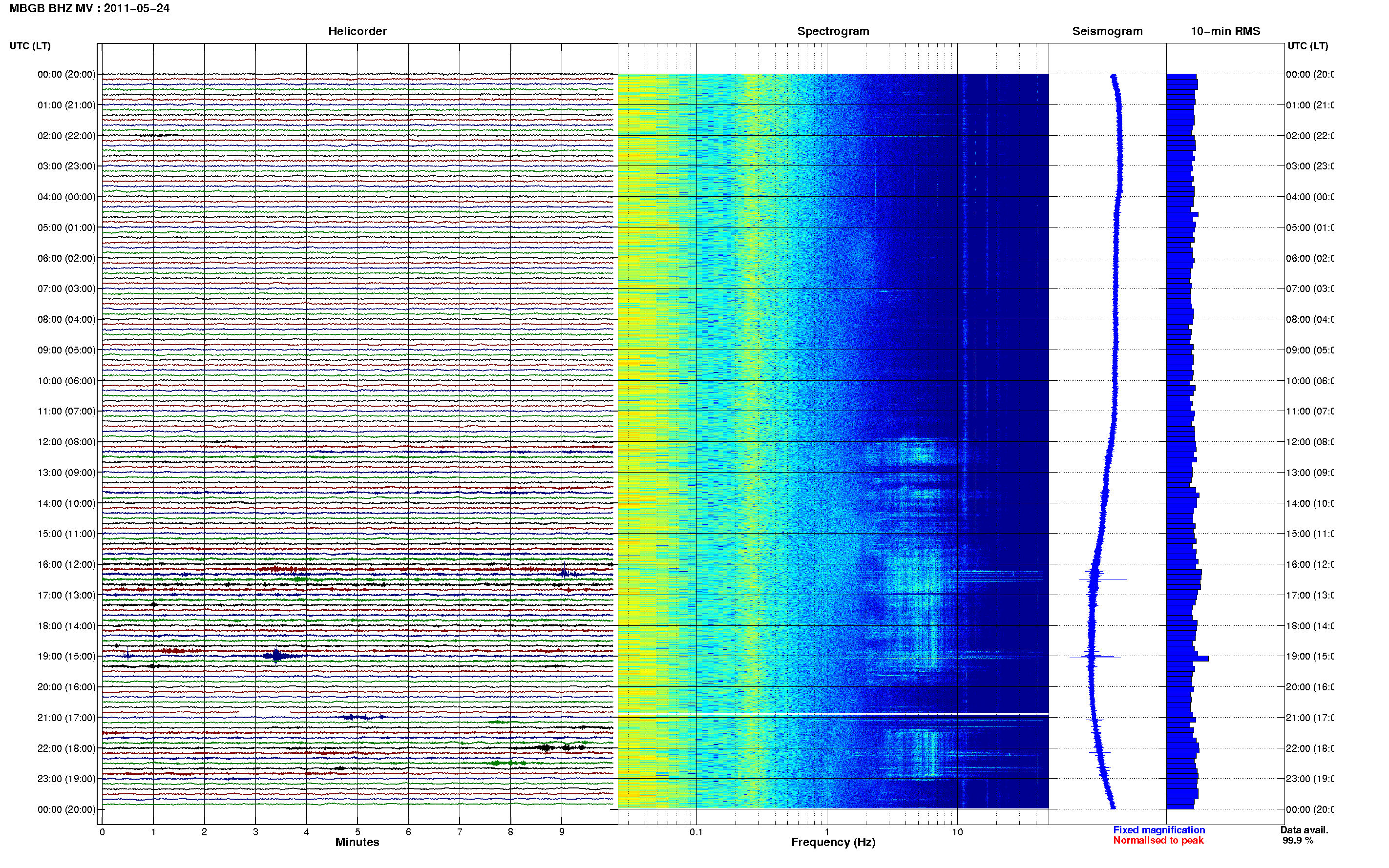Click minute tick label 3
1389x868 pixels.
point(255,832)
